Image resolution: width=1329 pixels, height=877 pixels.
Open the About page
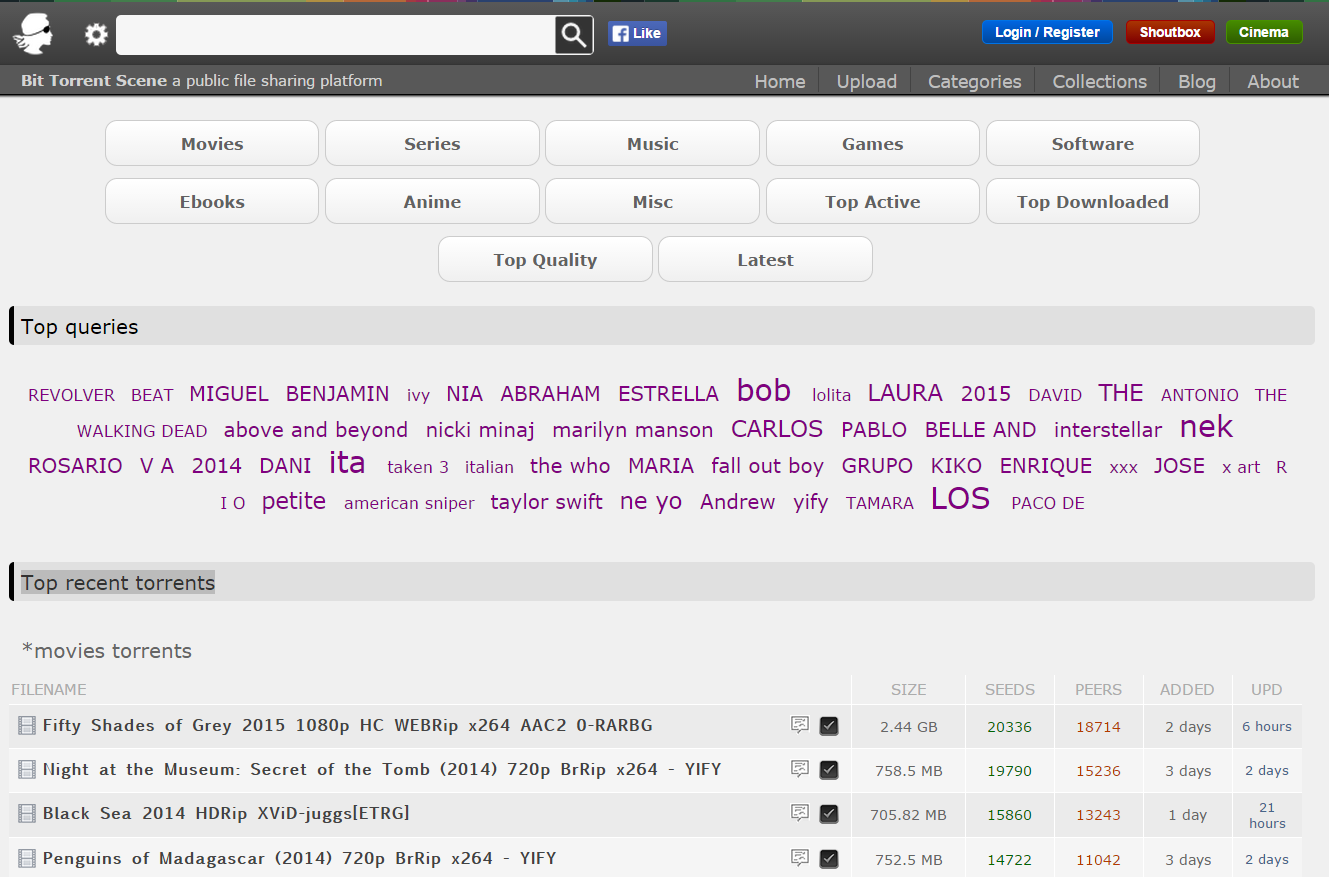click(x=1273, y=82)
